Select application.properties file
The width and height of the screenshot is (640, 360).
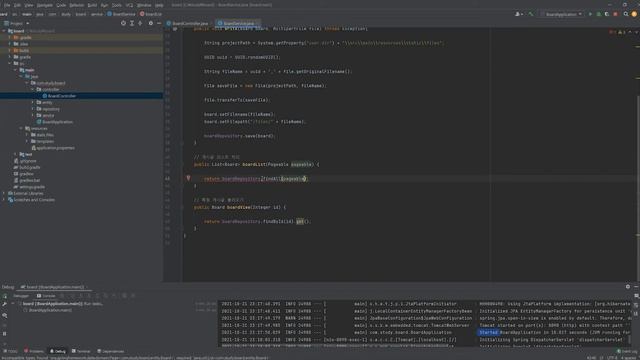point(53,148)
